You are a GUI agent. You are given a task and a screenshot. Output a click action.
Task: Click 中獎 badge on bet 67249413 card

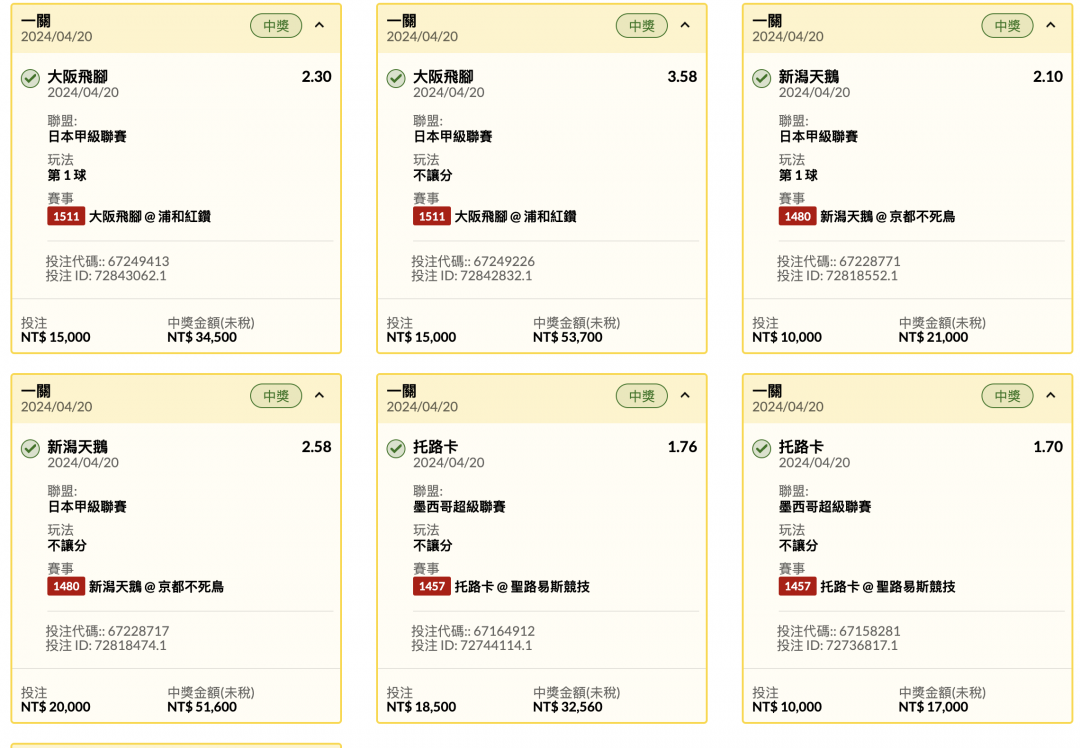click(276, 25)
